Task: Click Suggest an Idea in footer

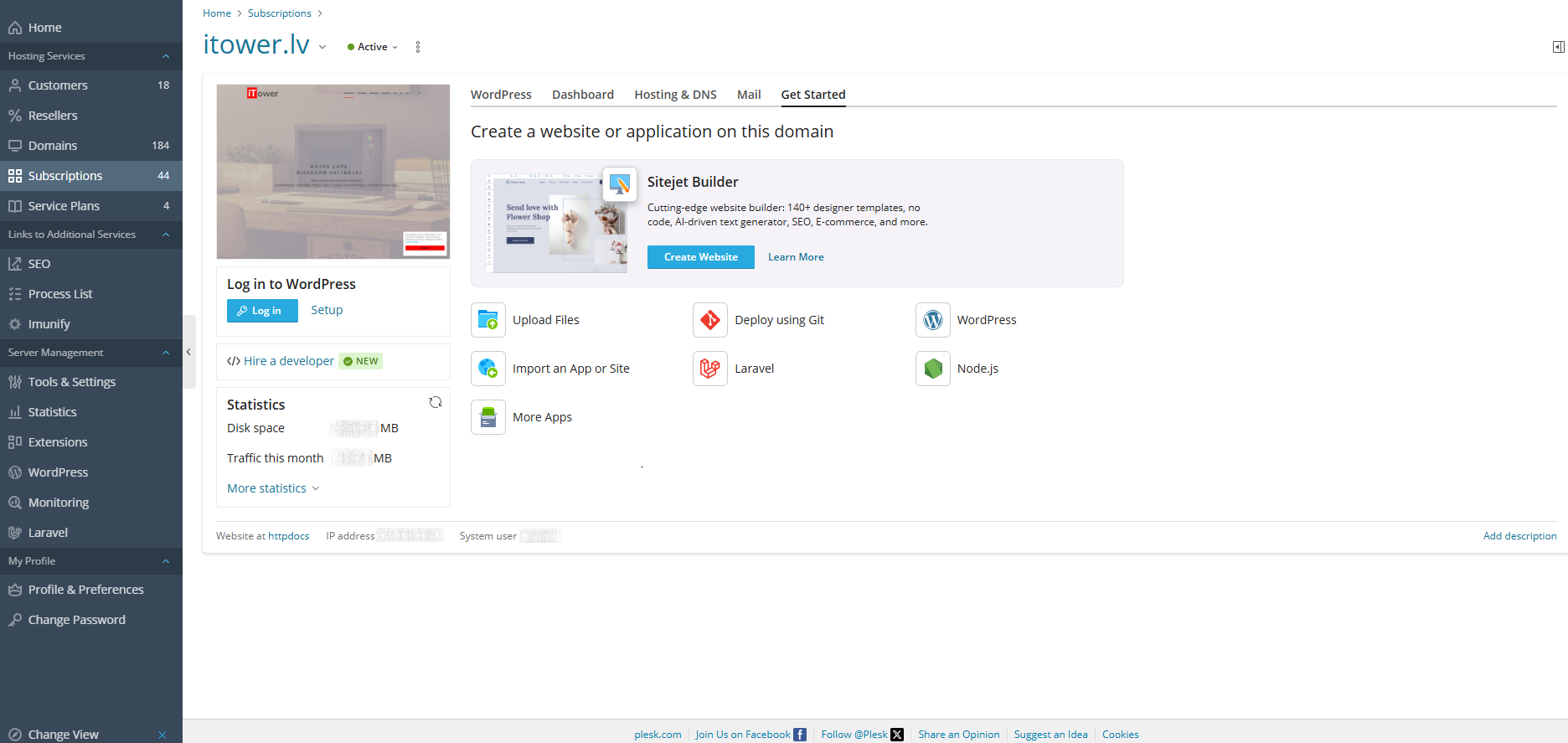Action: (x=1050, y=735)
